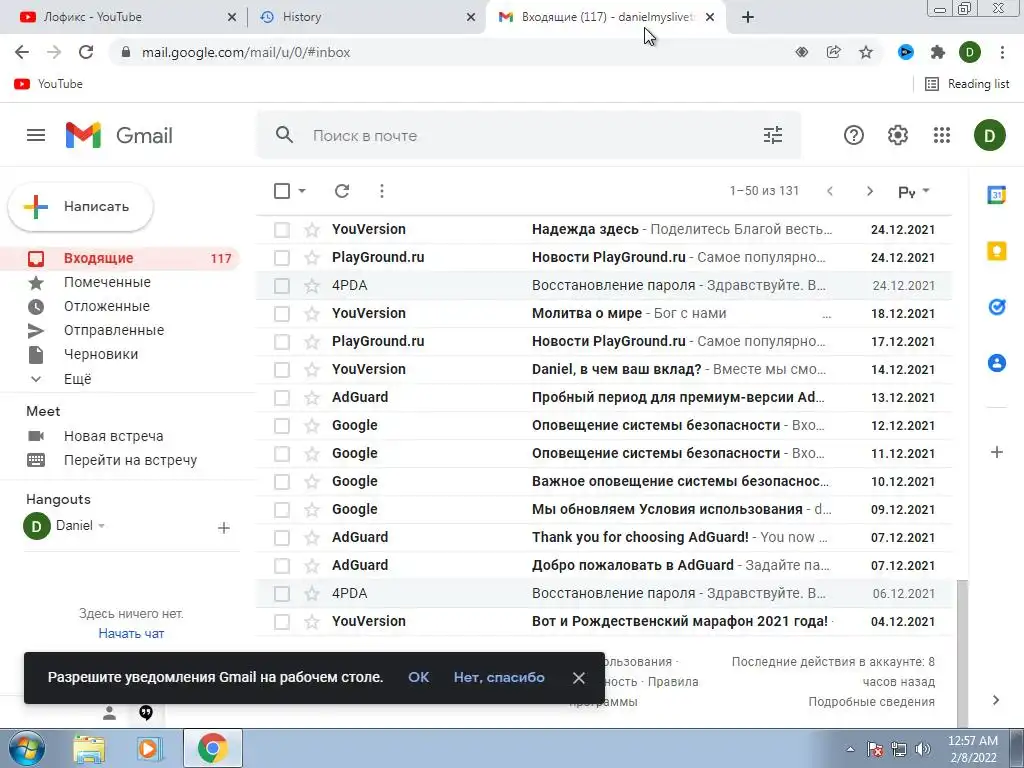1024x768 pixels.
Task: Toggle the select-all messages checkbox
Action: [281, 191]
